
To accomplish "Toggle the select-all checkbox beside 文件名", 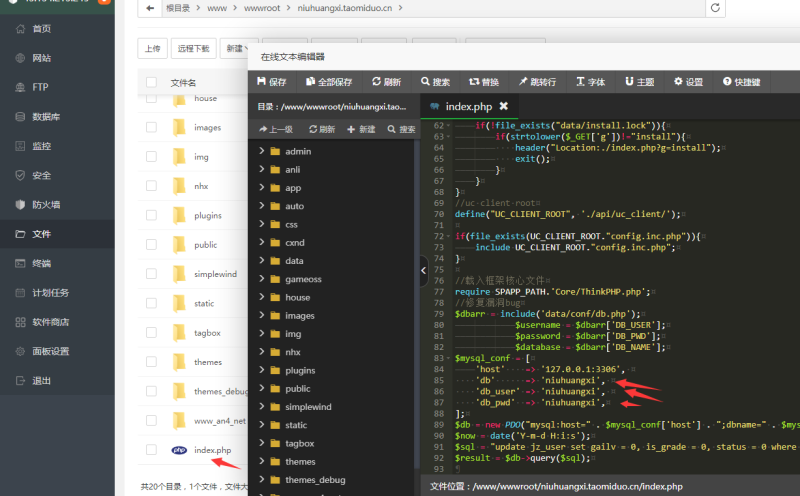I will click(x=151, y=82).
